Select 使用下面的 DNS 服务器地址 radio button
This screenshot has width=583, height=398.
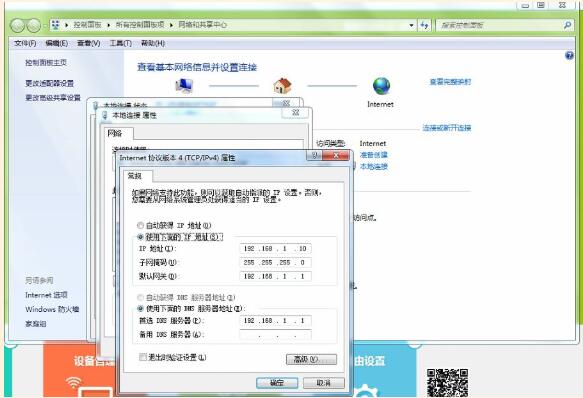click(140, 309)
